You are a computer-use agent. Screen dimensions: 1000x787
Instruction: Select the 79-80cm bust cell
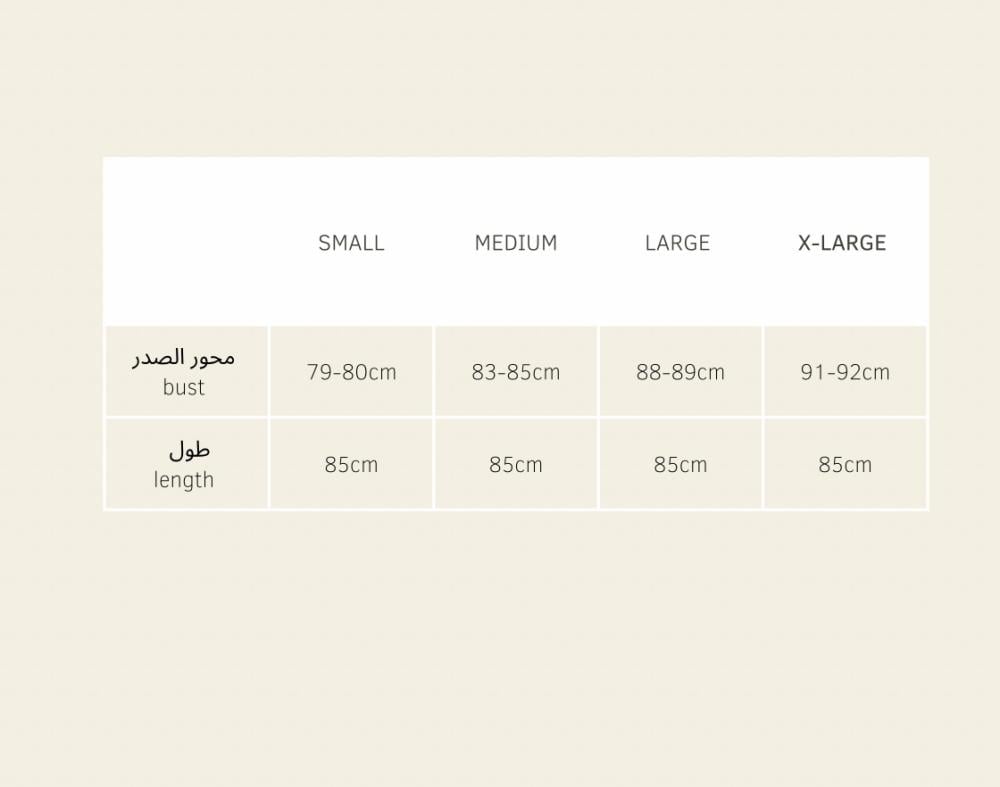point(351,372)
